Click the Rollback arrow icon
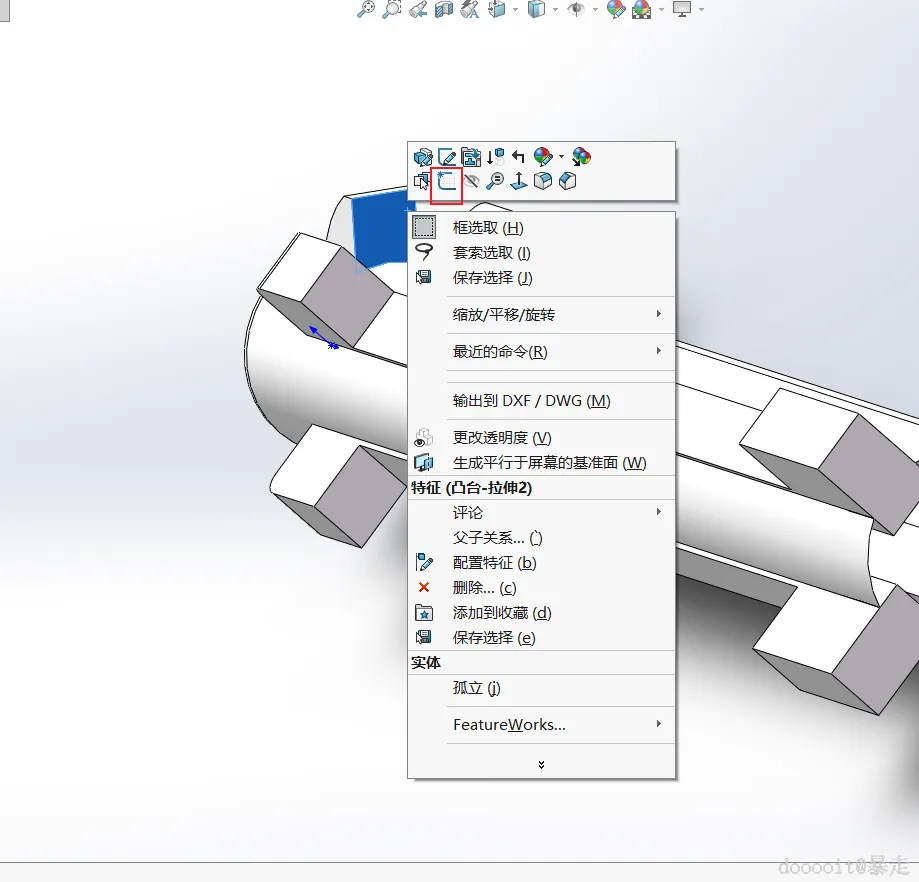 coord(518,156)
